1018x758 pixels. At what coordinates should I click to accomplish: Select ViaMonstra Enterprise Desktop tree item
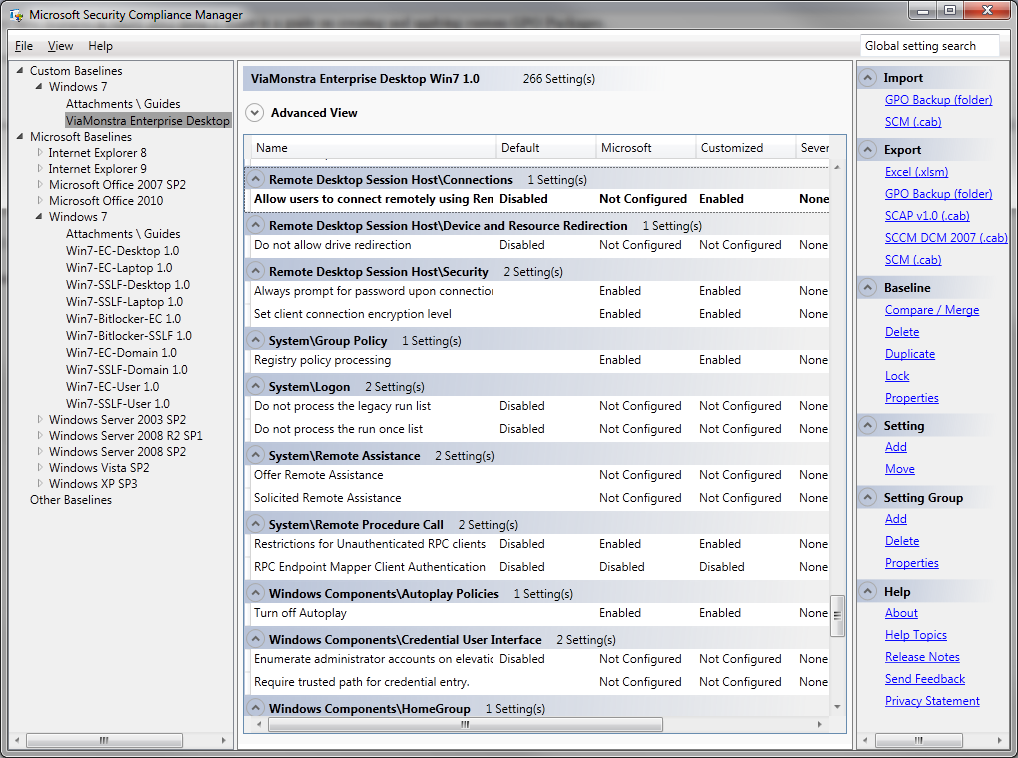coord(147,121)
